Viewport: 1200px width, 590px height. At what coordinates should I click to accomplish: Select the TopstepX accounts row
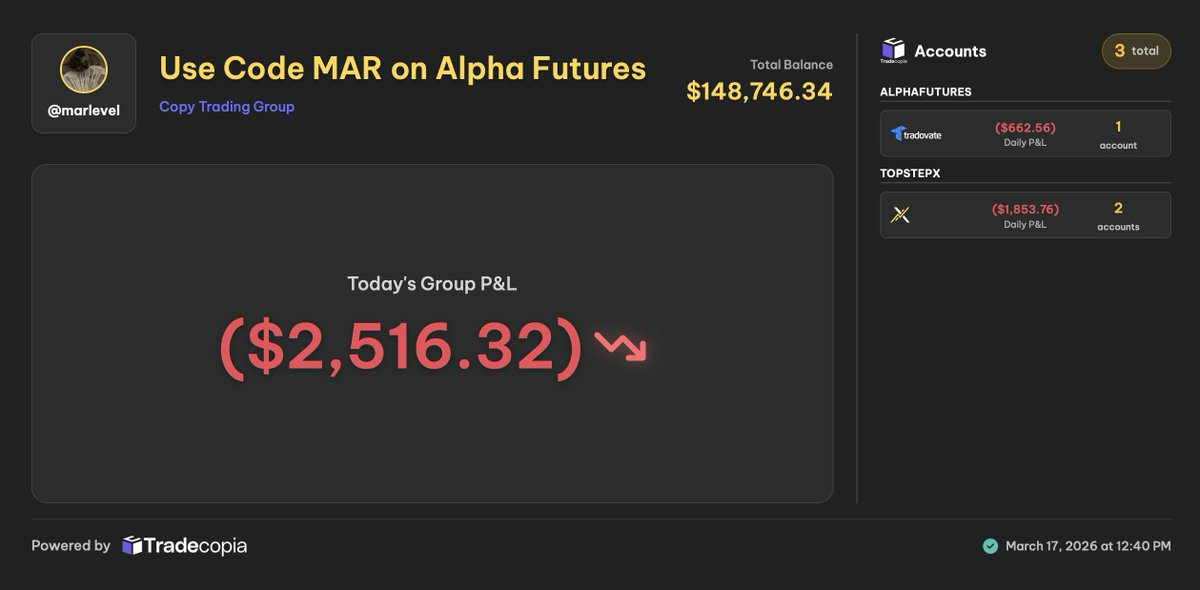(x=1025, y=214)
